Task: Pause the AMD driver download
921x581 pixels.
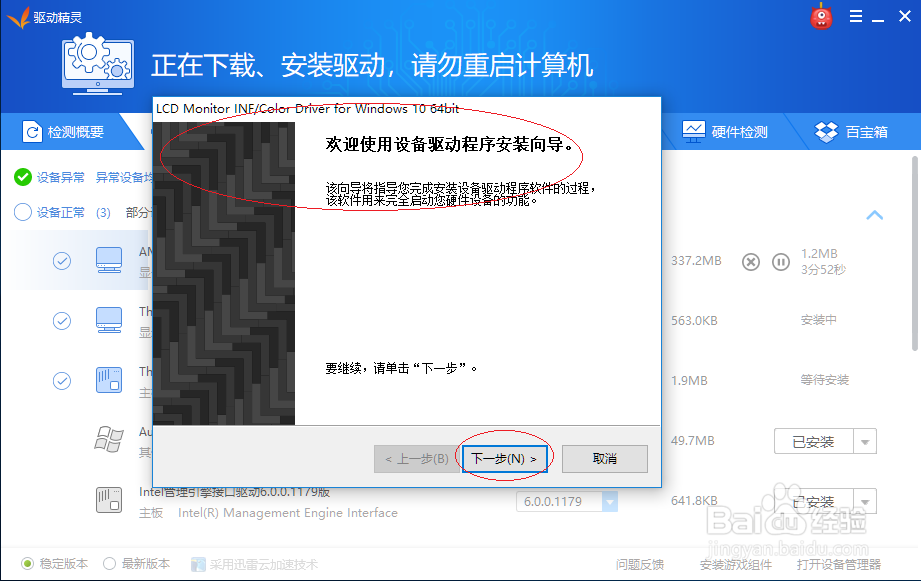Action: [x=781, y=261]
